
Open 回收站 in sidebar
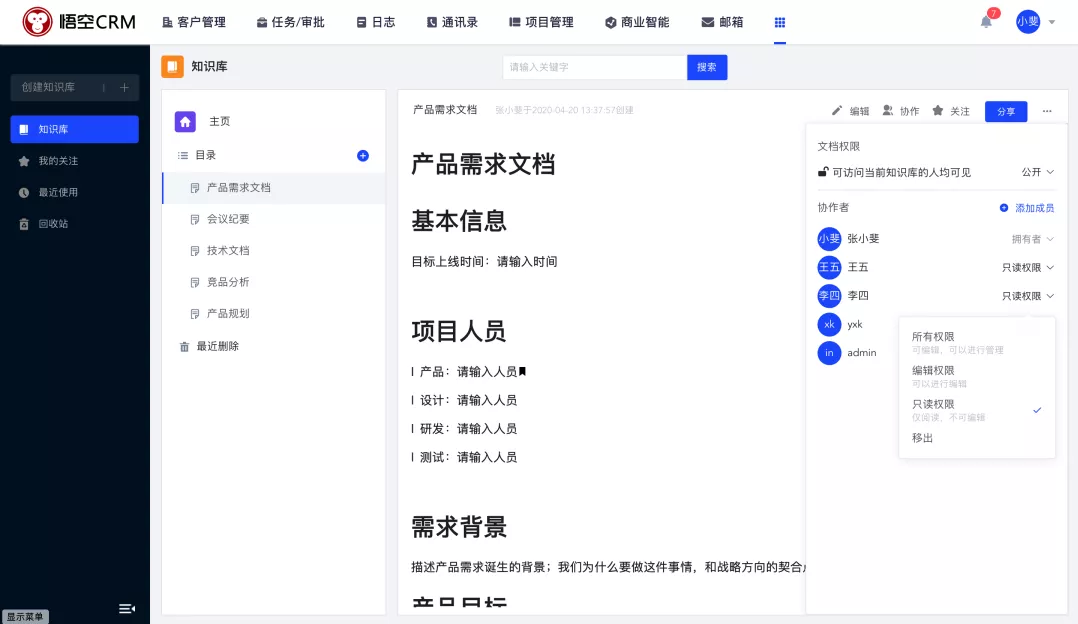pyautogui.click(x=53, y=223)
